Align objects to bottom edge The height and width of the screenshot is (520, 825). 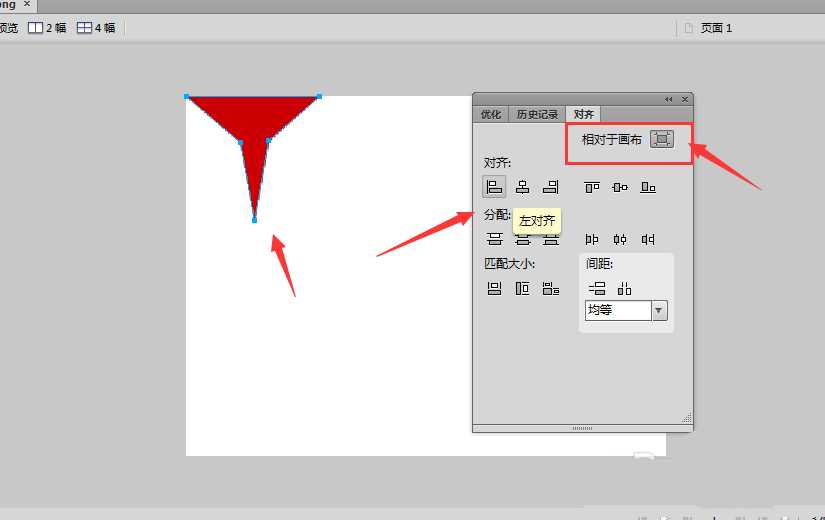pyautogui.click(x=648, y=187)
